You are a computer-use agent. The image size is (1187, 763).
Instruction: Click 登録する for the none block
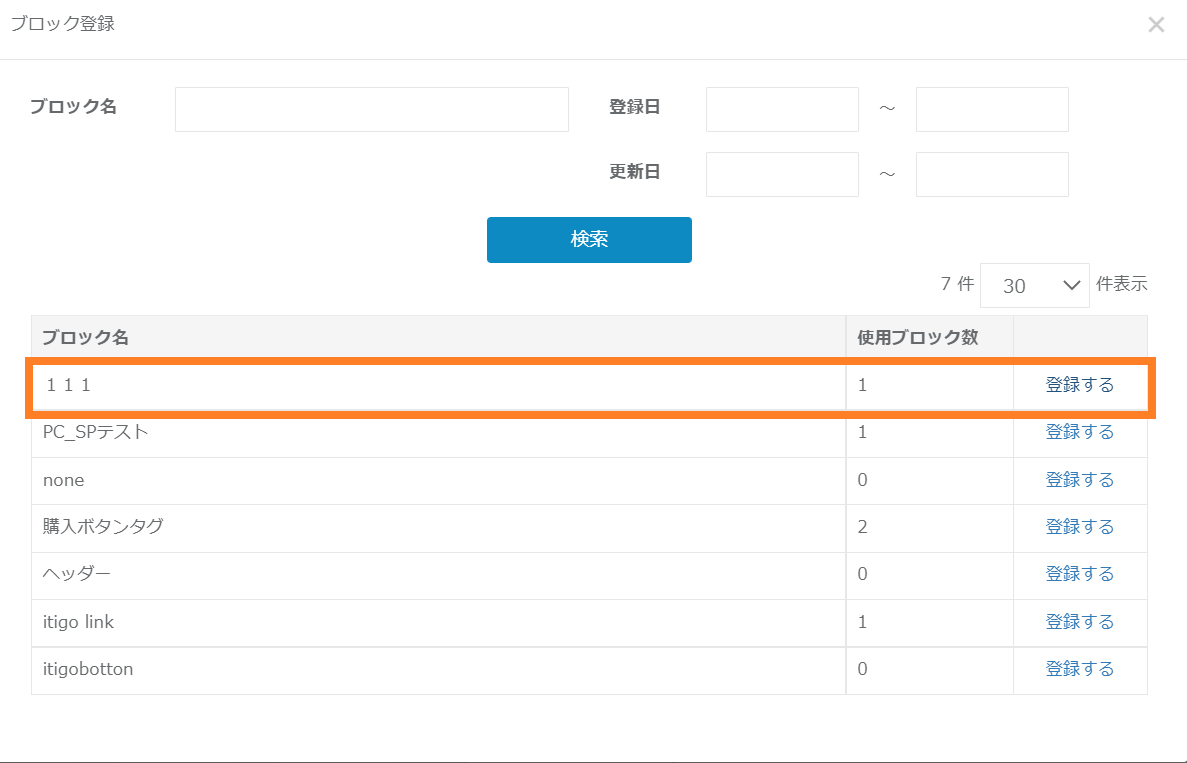(1079, 480)
